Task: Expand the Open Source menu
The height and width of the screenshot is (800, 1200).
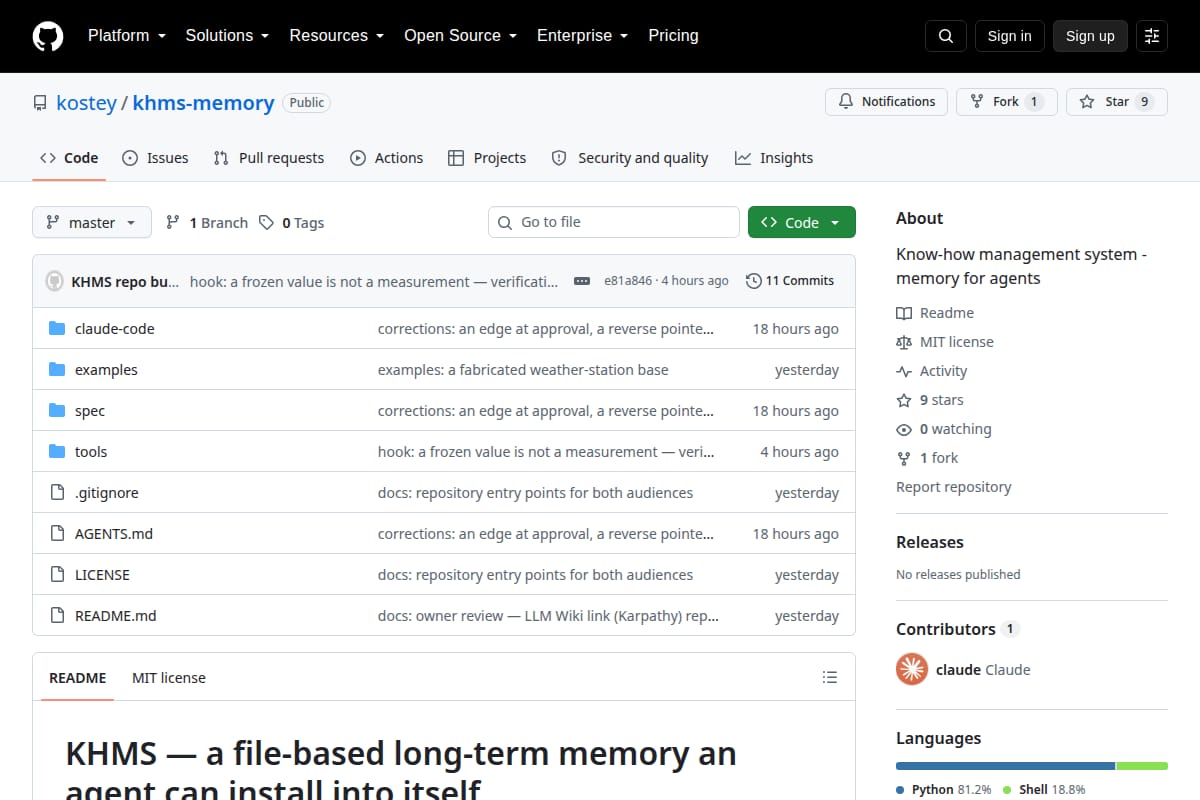Action: coord(460,36)
